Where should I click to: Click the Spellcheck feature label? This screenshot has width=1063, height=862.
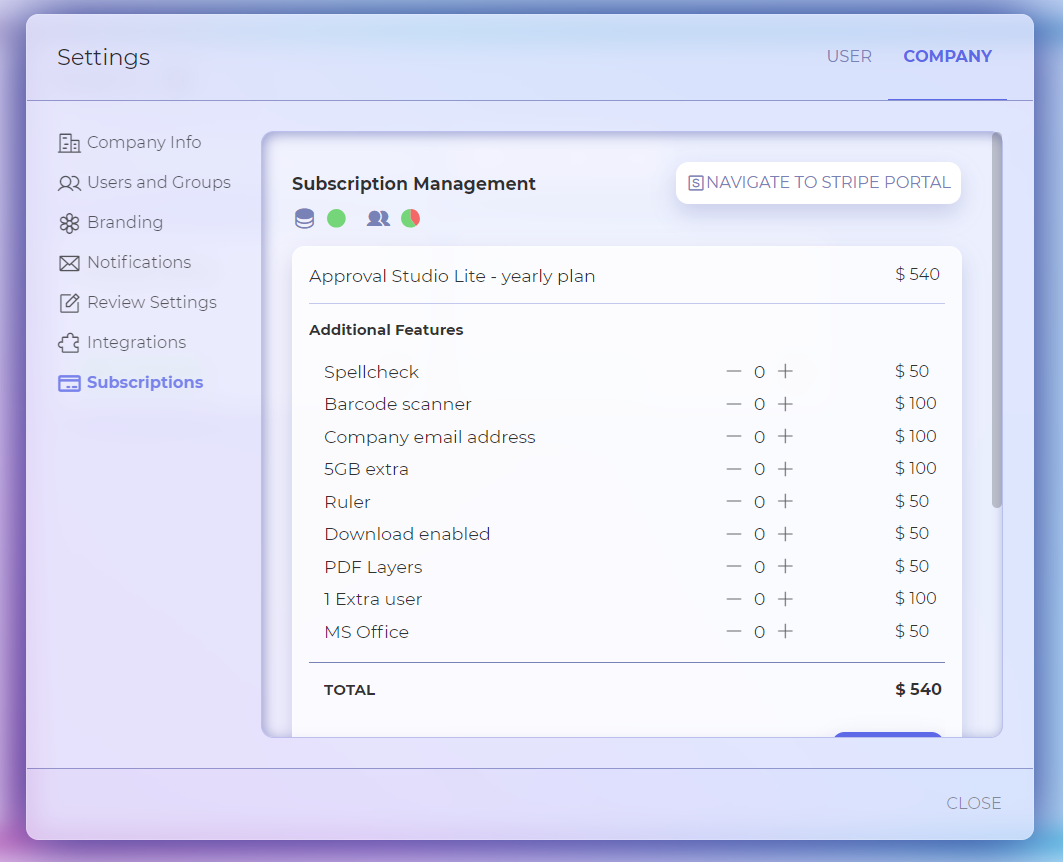click(x=372, y=372)
